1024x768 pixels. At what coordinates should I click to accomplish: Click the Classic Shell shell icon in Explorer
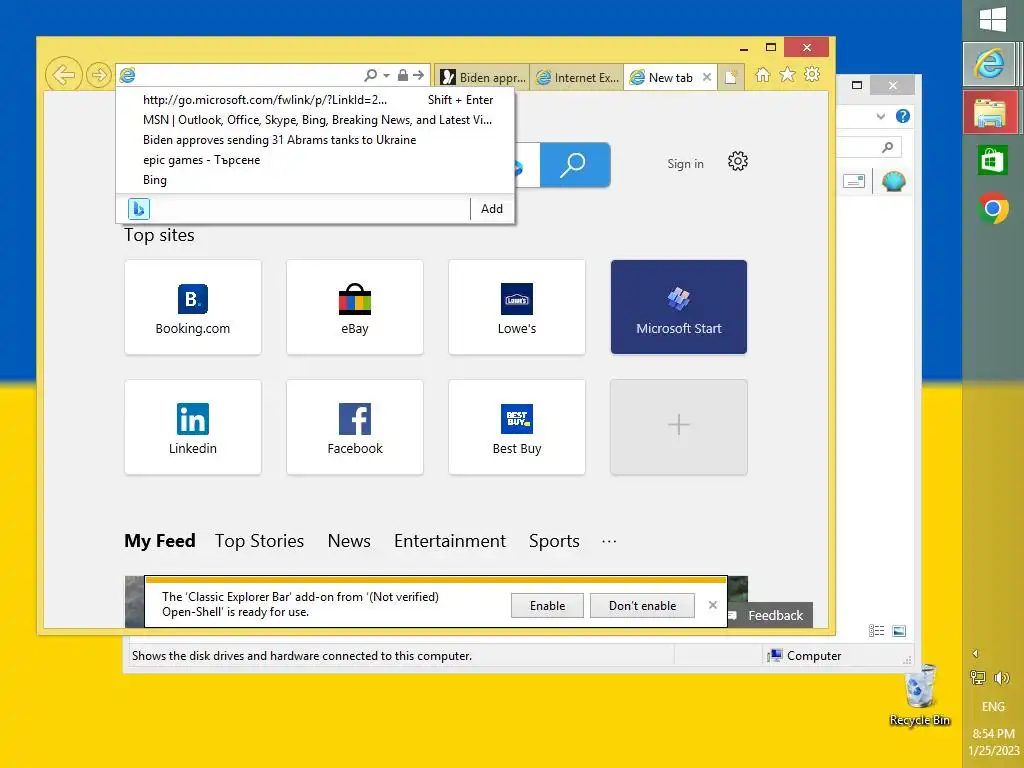(893, 181)
